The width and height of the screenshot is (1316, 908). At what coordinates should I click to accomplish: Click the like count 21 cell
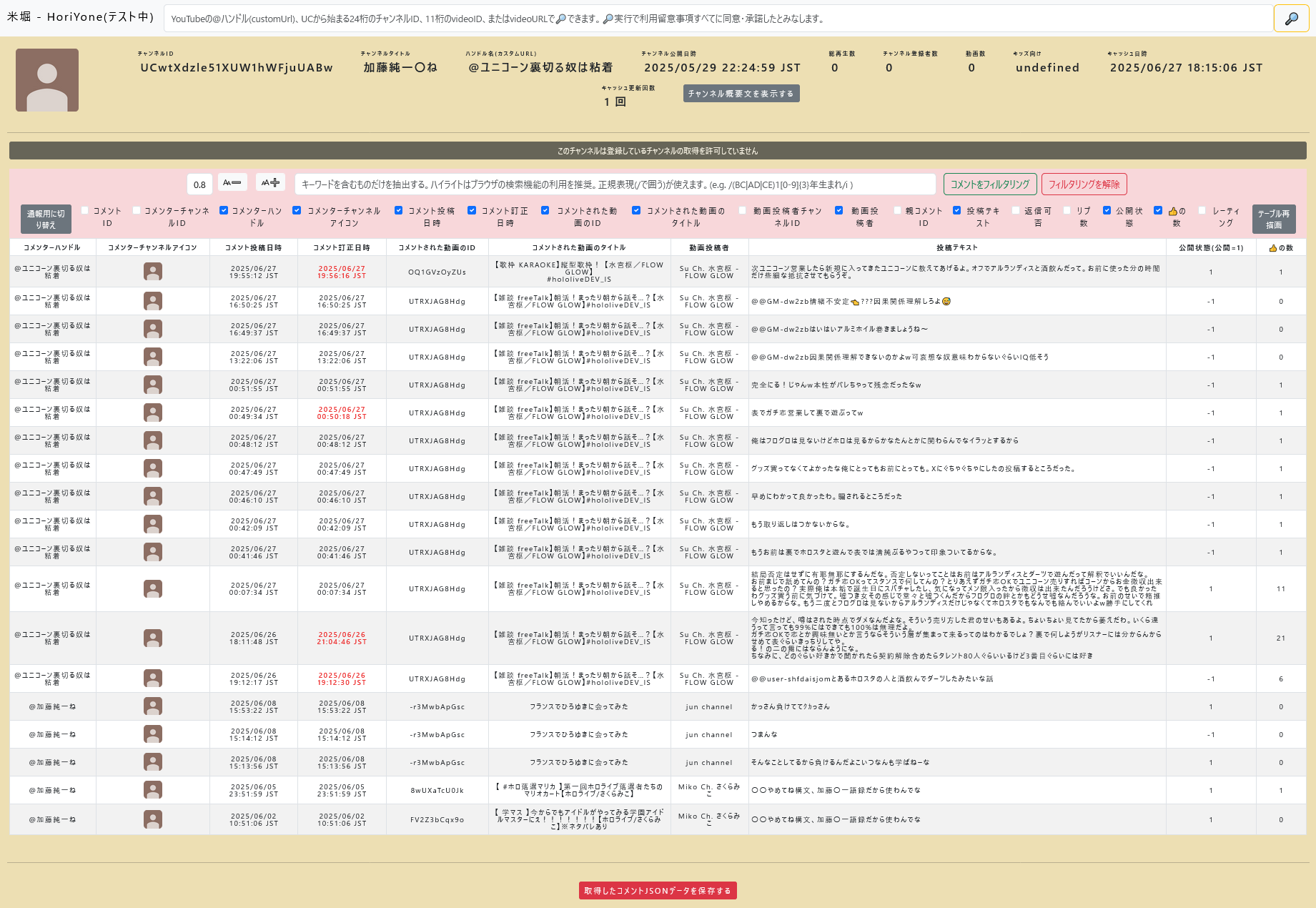tap(1280, 638)
